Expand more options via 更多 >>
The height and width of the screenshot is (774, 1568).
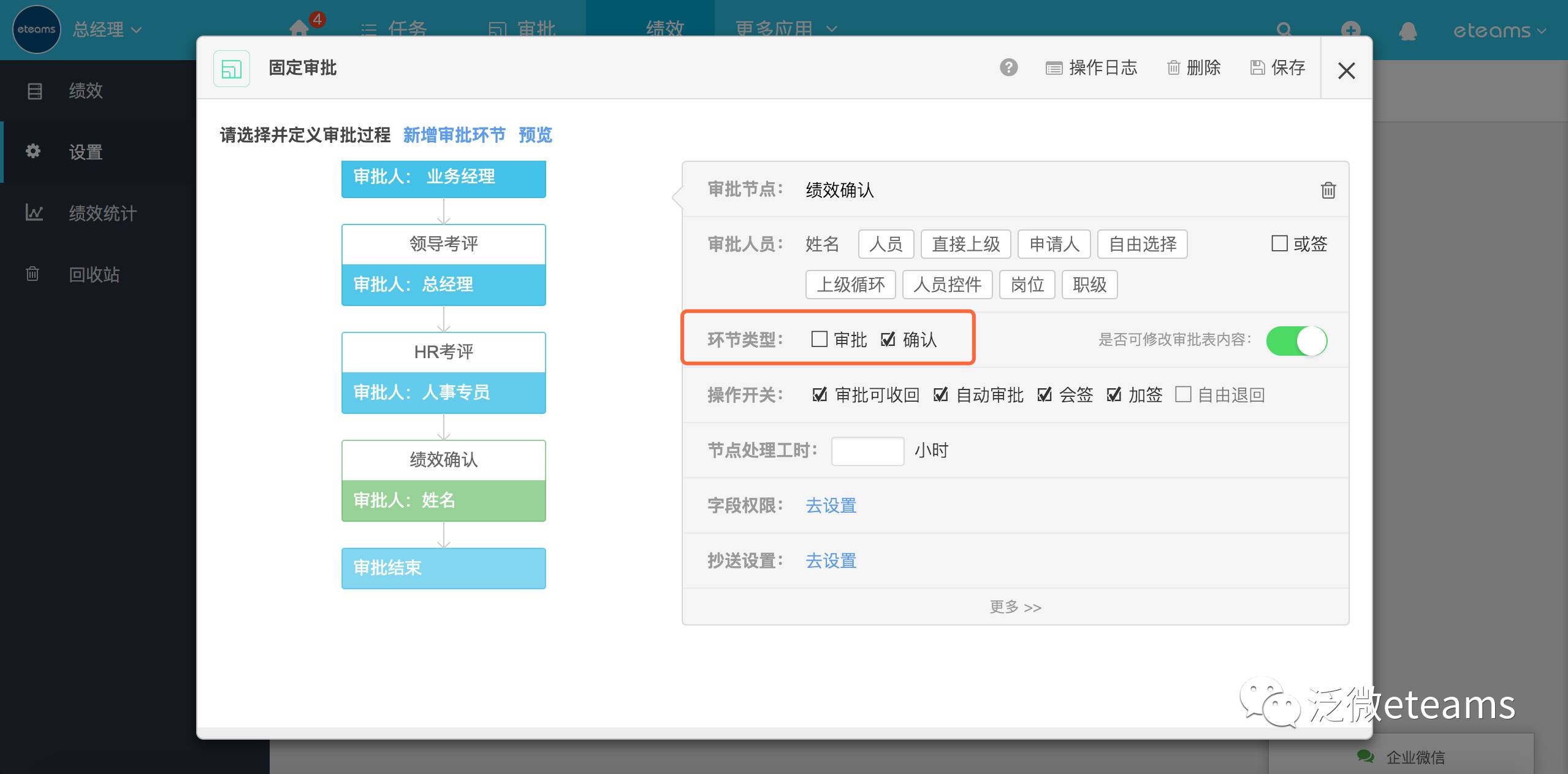[x=1015, y=607]
